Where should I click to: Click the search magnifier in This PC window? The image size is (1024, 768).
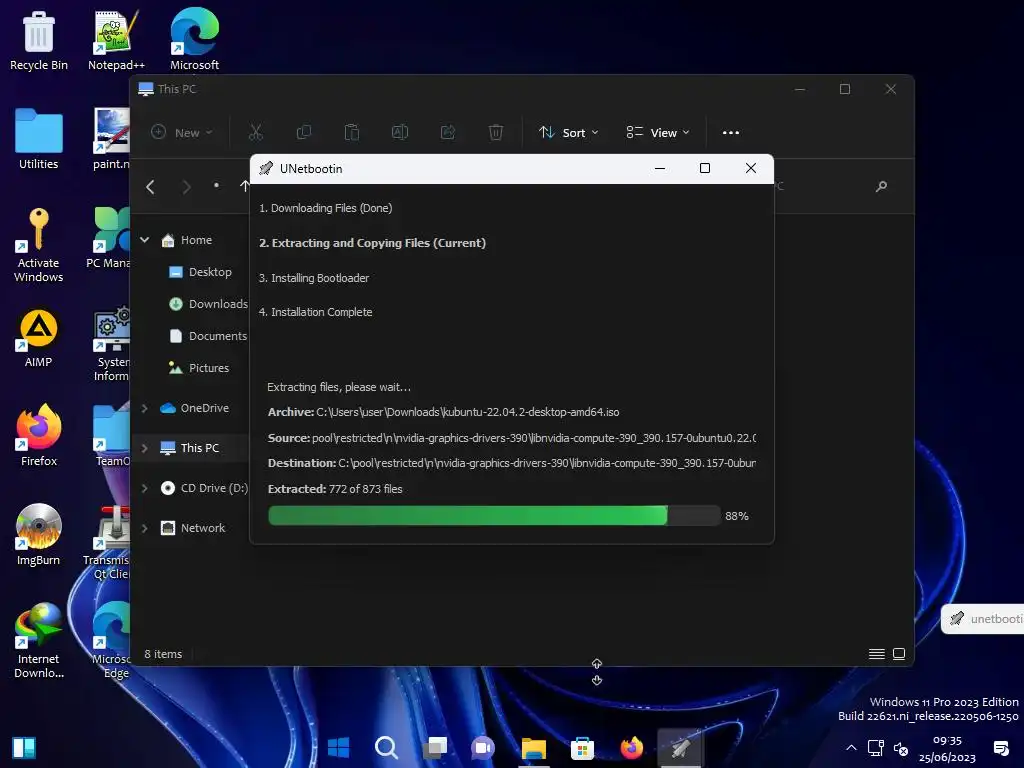881,187
